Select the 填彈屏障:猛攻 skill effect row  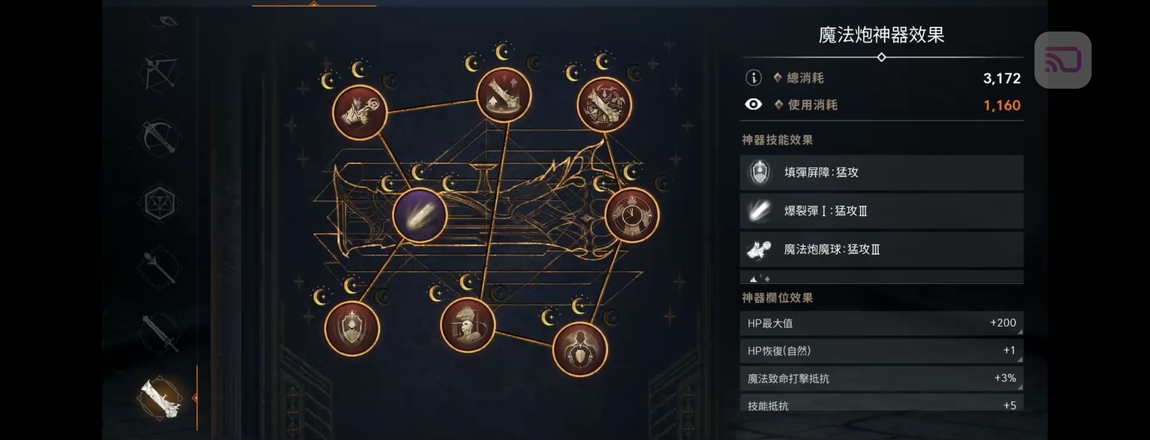[882, 172]
